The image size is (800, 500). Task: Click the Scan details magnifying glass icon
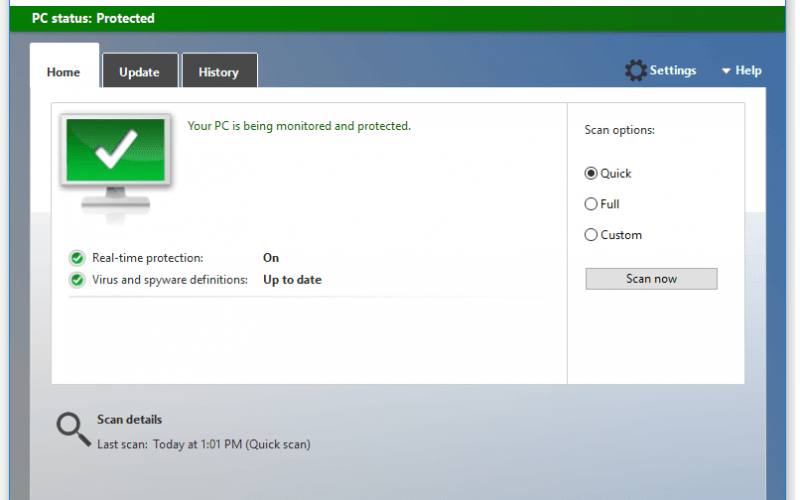73,430
